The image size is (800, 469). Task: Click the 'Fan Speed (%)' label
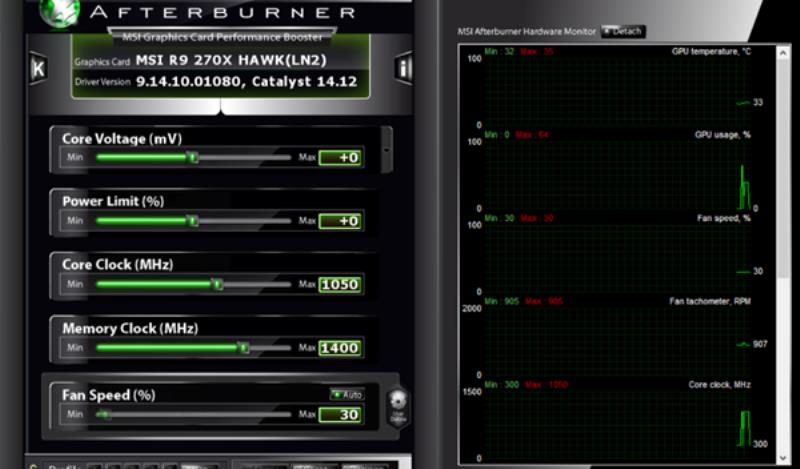109,395
